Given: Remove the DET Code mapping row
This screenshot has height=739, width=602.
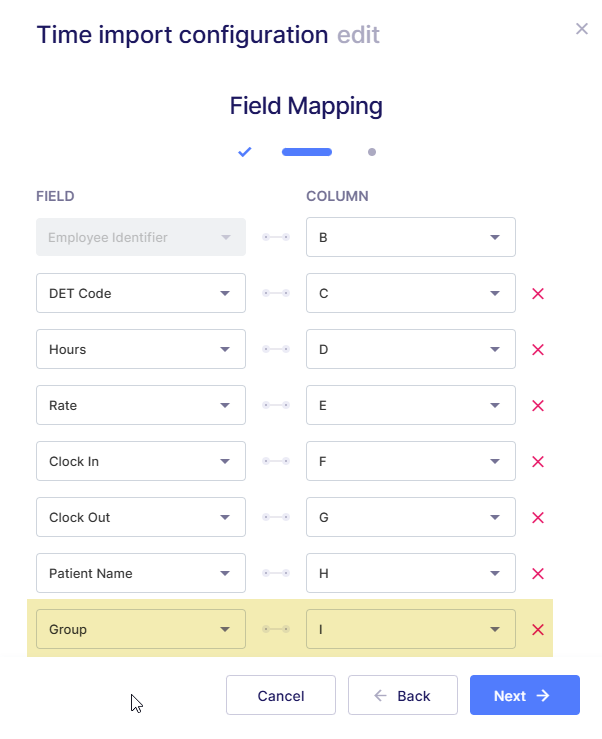Looking at the screenshot, I should 537,294.
